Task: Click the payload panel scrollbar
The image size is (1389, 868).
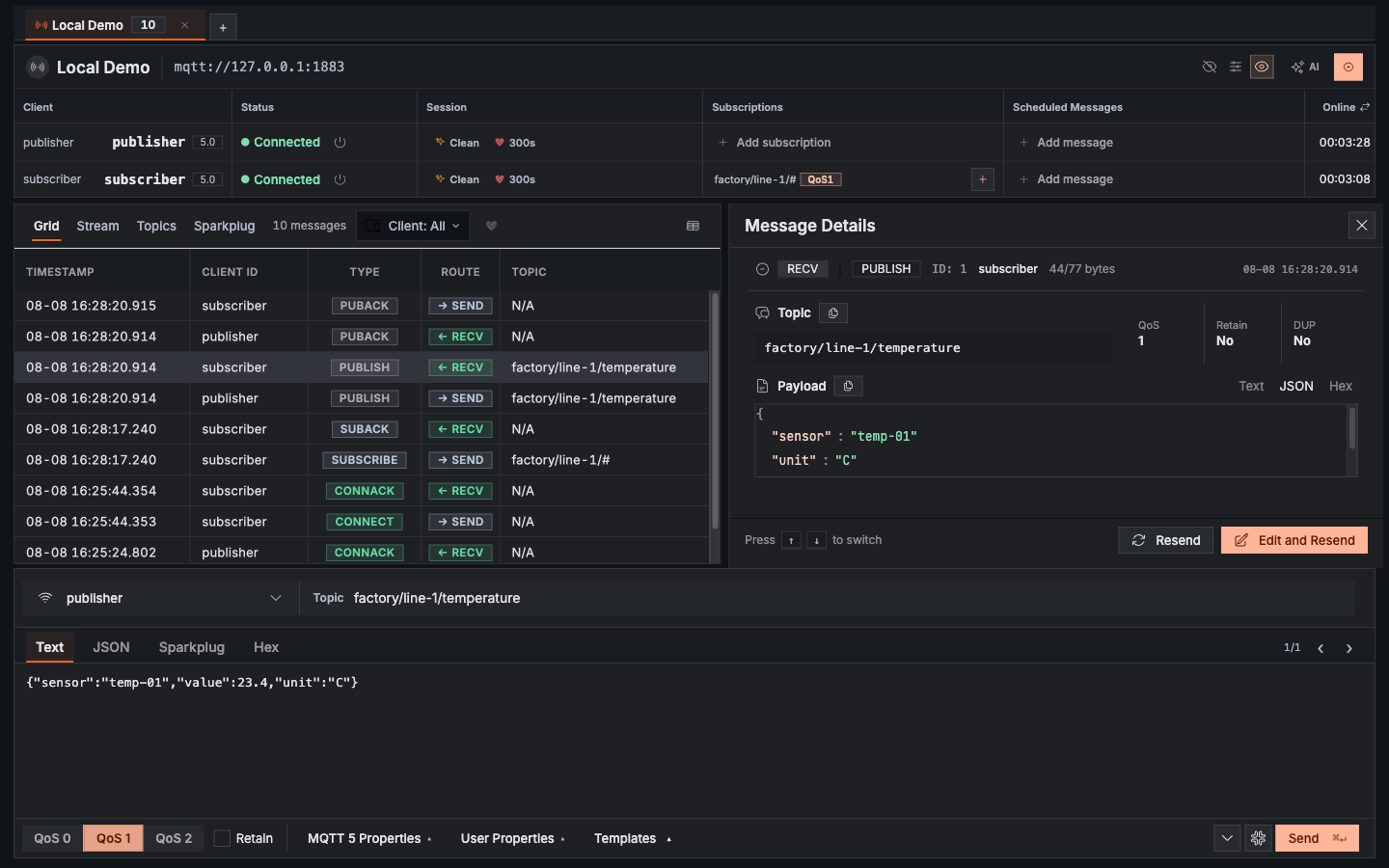Action: point(1352,428)
